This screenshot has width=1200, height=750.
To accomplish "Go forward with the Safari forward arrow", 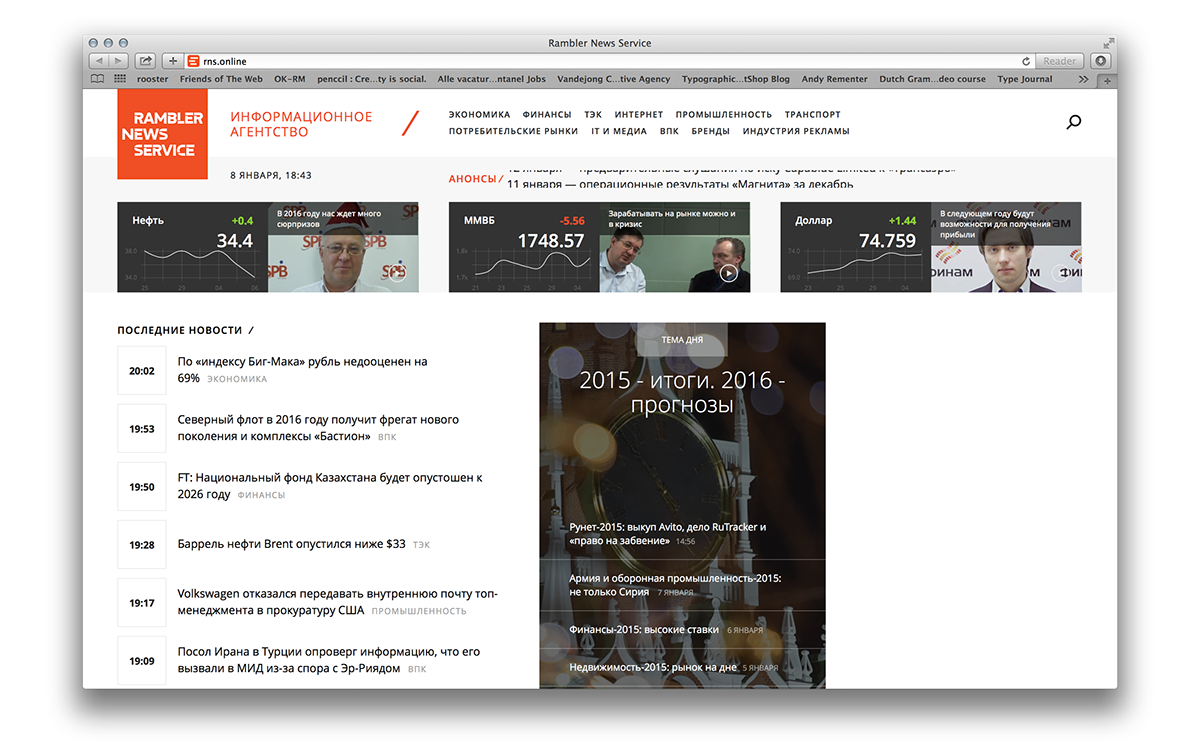I will (x=118, y=61).
